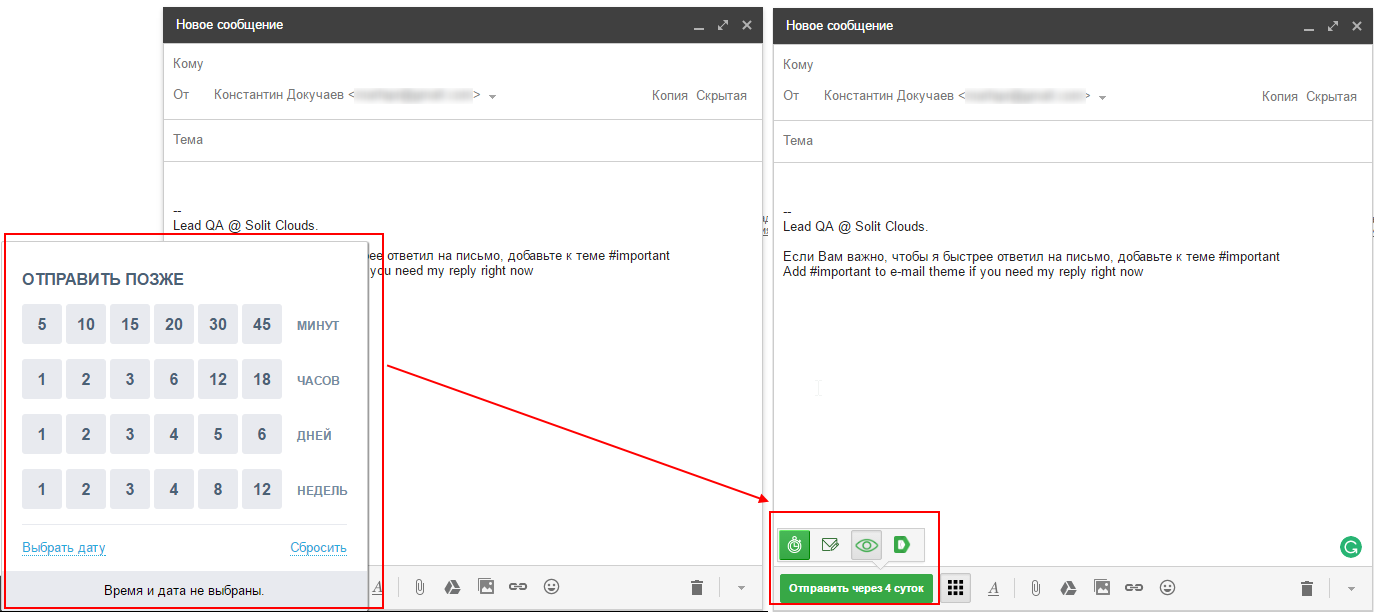Pick 12 in the ЧАСОВ row

pyautogui.click(x=218, y=379)
